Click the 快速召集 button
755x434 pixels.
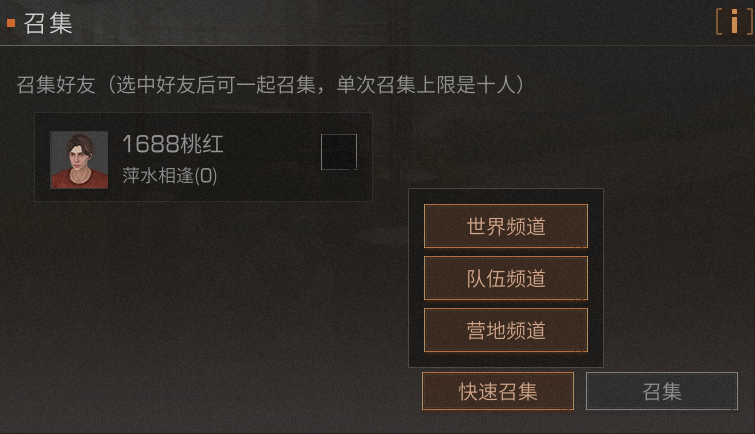[x=498, y=391]
